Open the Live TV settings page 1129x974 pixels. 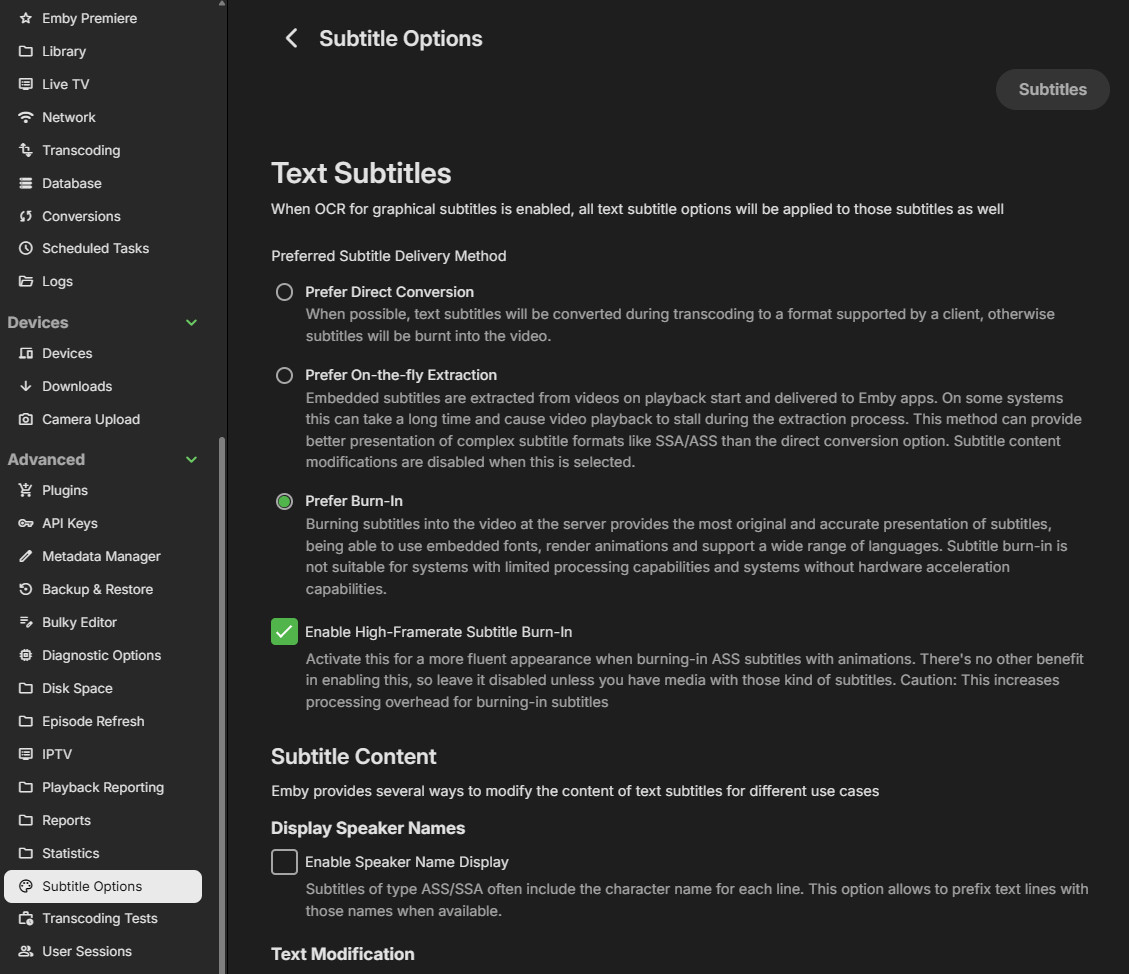pos(65,84)
